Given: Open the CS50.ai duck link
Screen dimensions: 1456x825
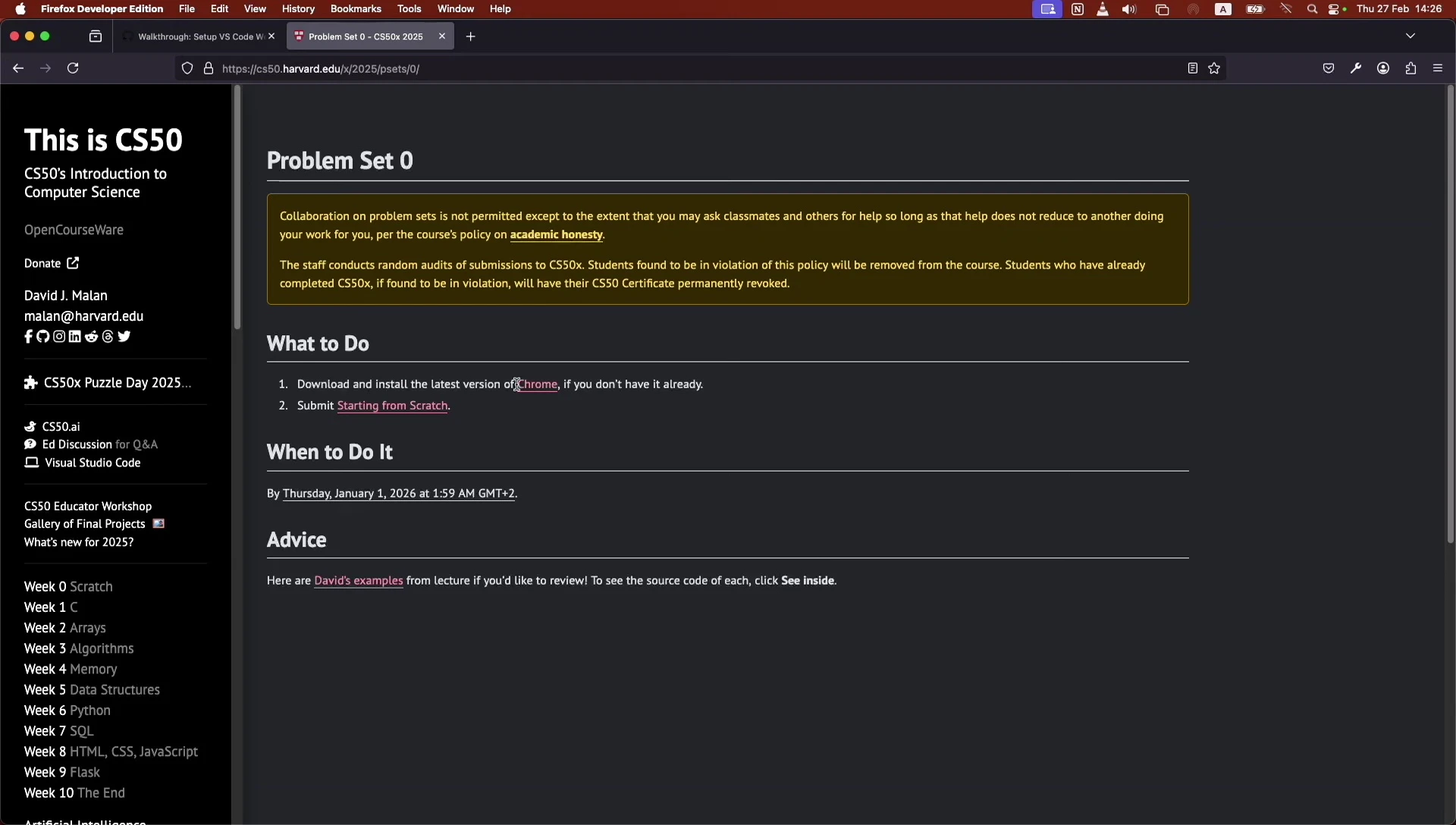Looking at the screenshot, I should click(52, 427).
